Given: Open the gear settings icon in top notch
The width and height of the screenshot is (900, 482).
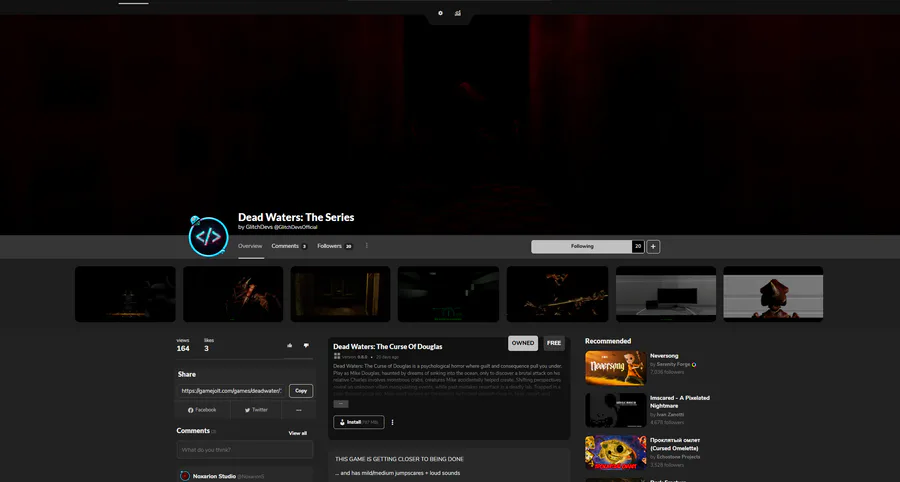Looking at the screenshot, I should click(440, 13).
